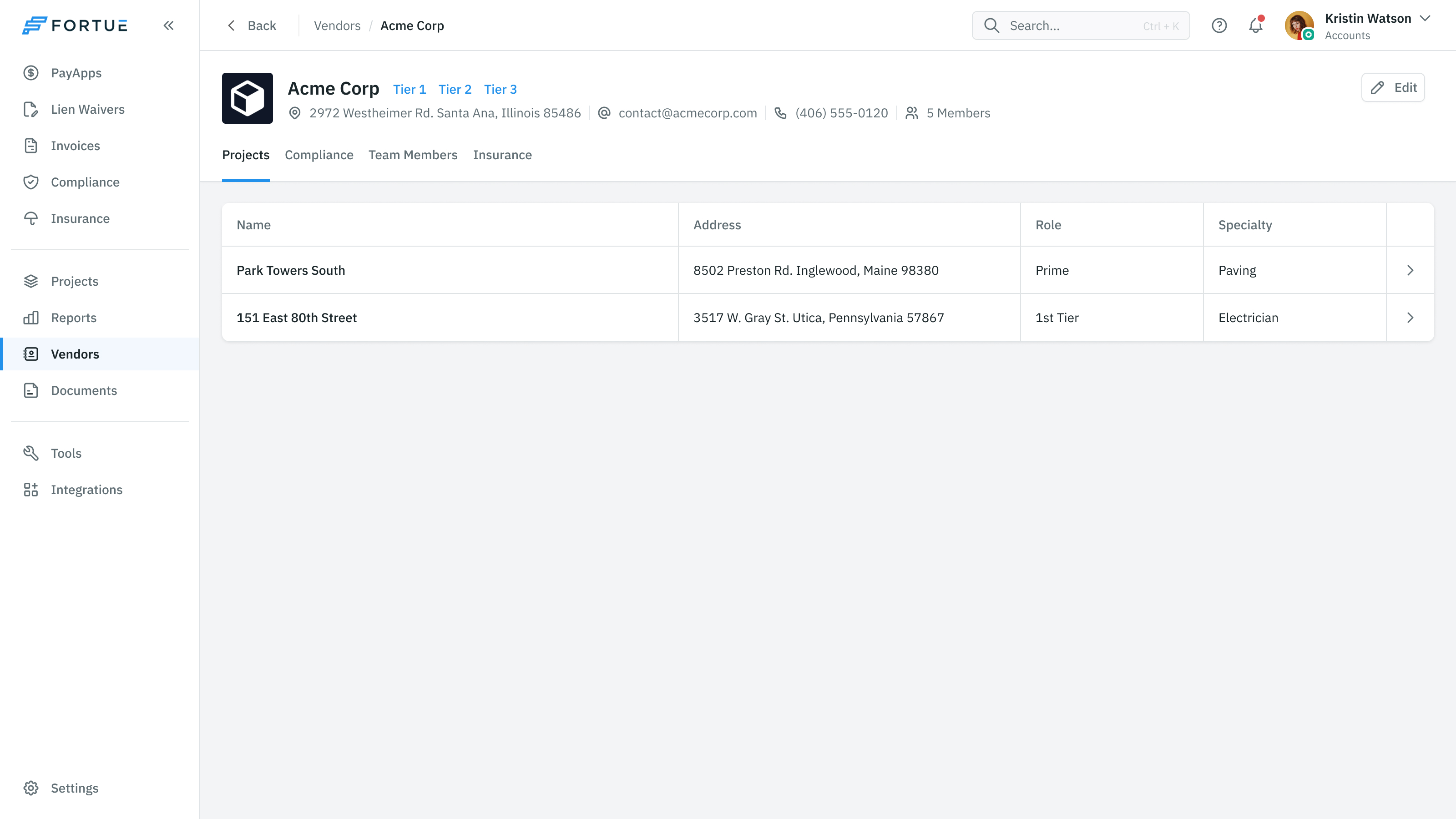Open 151 East 80th Street row chevron

pos(1410,318)
